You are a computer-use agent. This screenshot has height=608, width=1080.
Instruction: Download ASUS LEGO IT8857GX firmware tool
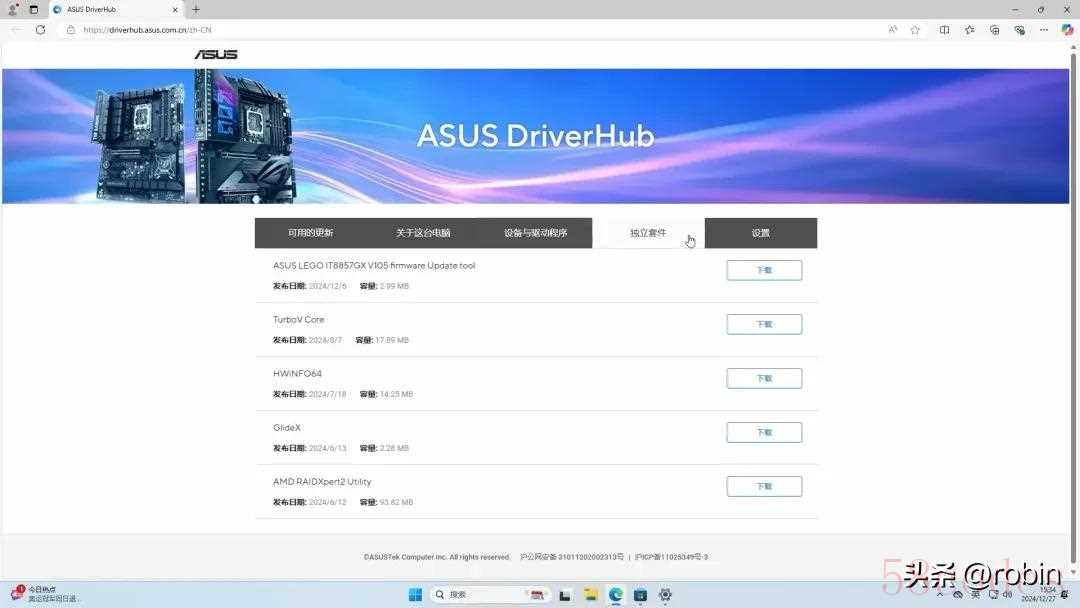764,270
